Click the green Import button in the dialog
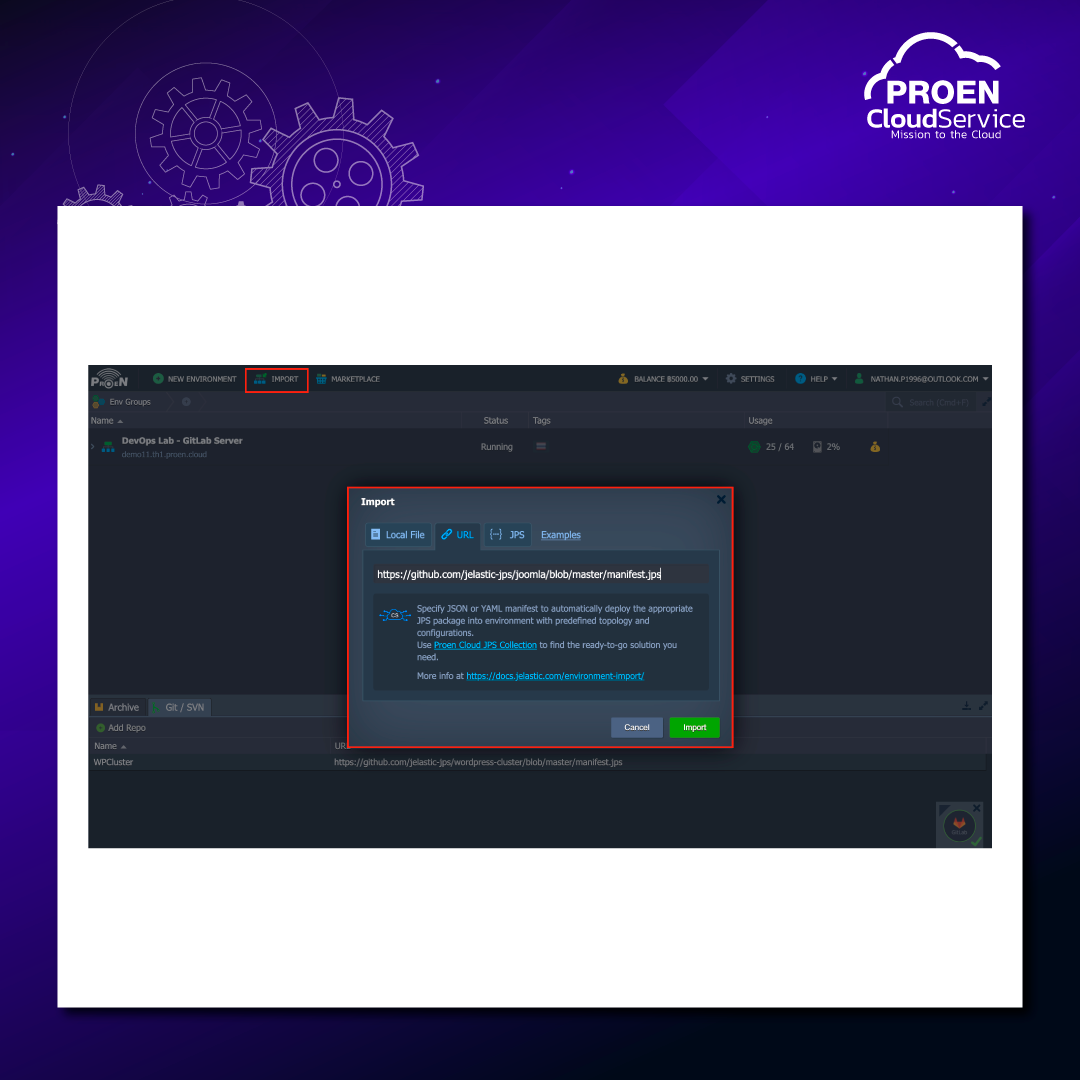 tap(694, 727)
